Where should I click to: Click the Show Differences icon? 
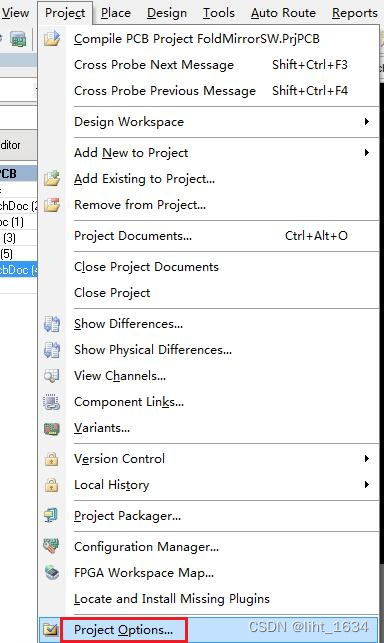(x=52, y=324)
